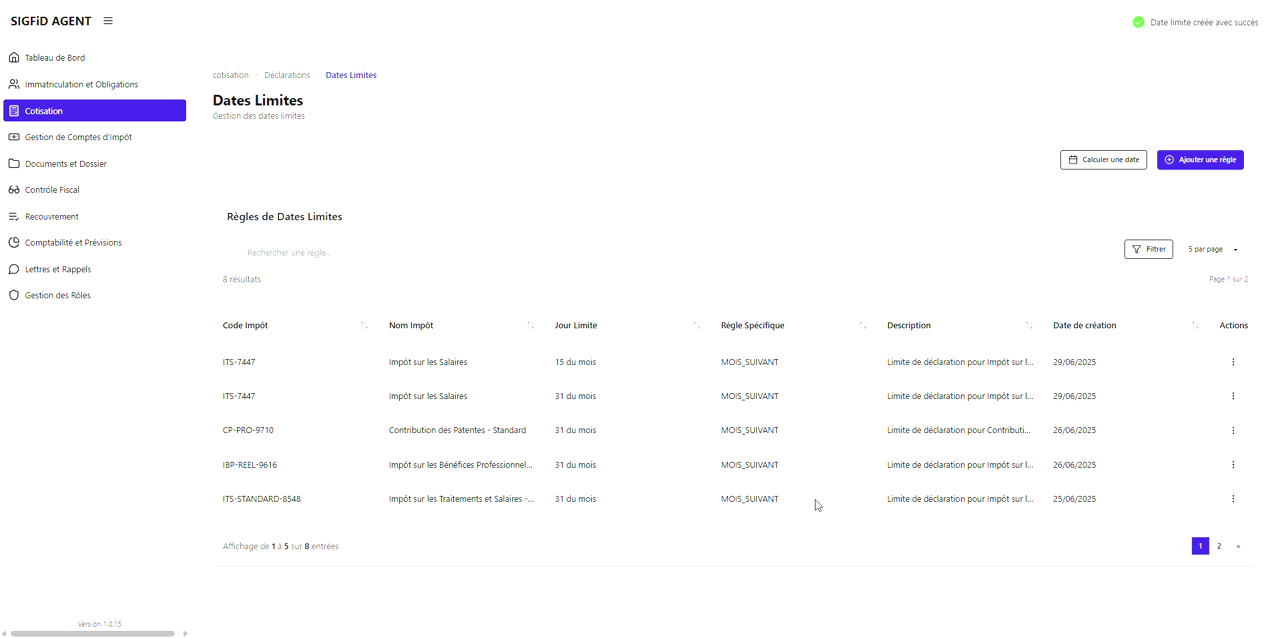Open the Filtrer options
The height and width of the screenshot is (638, 1280).
(1148, 250)
